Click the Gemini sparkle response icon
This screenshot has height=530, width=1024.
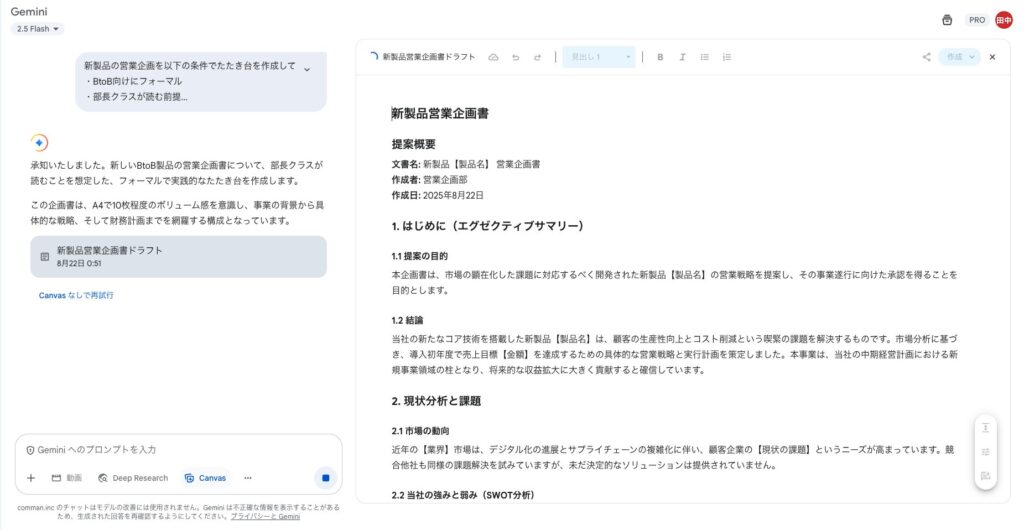39,142
